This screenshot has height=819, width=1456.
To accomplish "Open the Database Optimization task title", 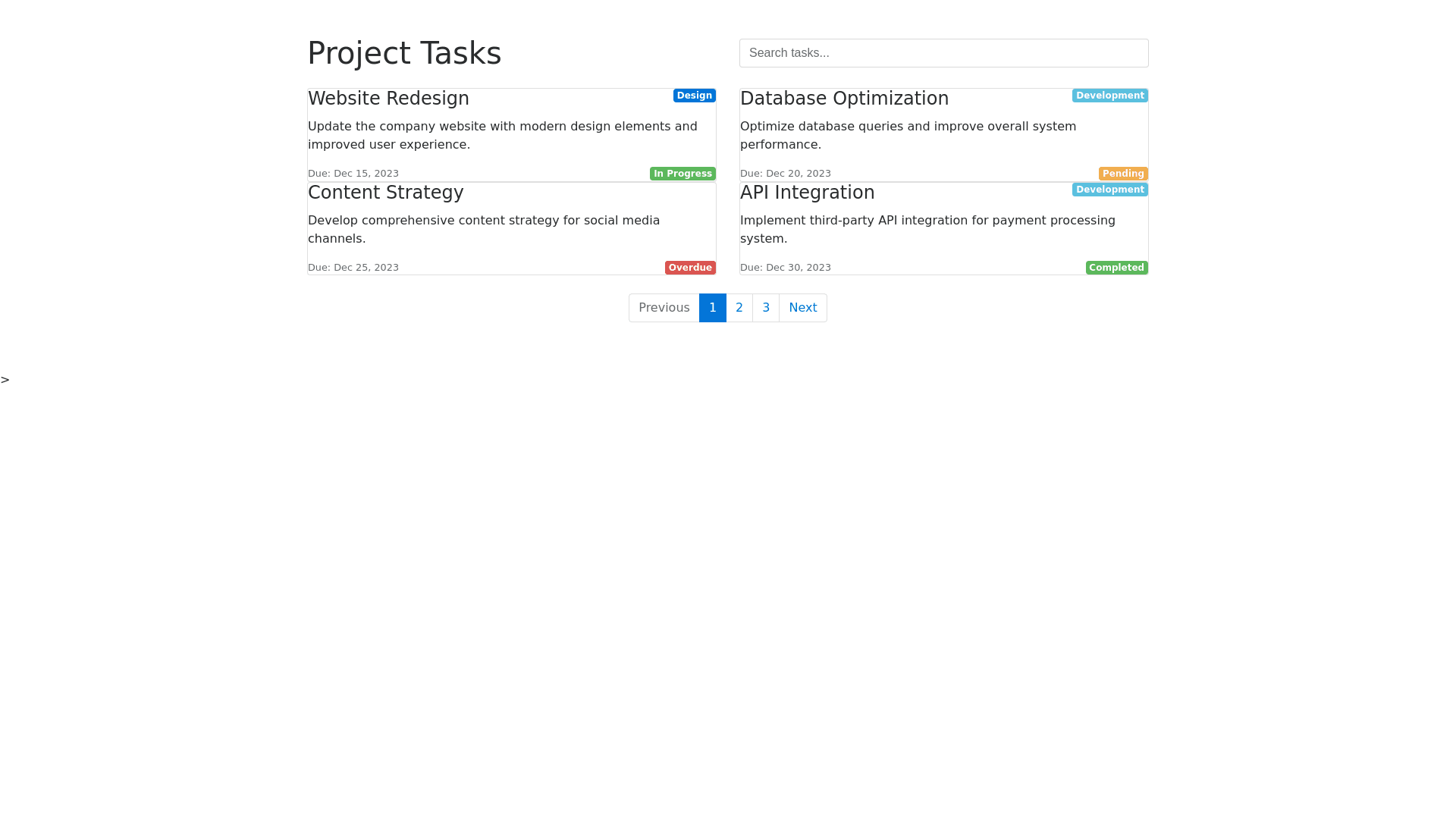I will (x=844, y=99).
